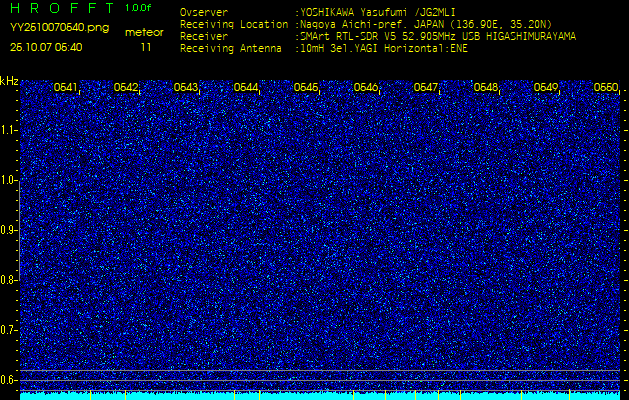Click the 0.8 frequency axis label
This screenshot has width=629, height=400.
point(9,280)
